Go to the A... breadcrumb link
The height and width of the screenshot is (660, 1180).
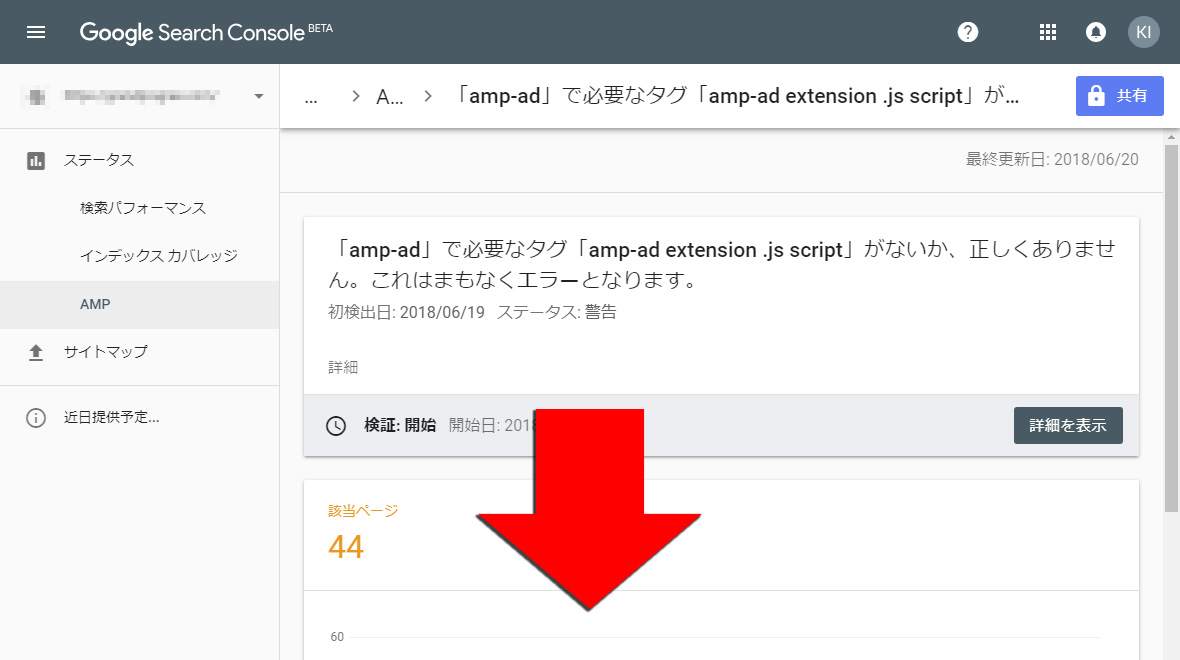389,97
